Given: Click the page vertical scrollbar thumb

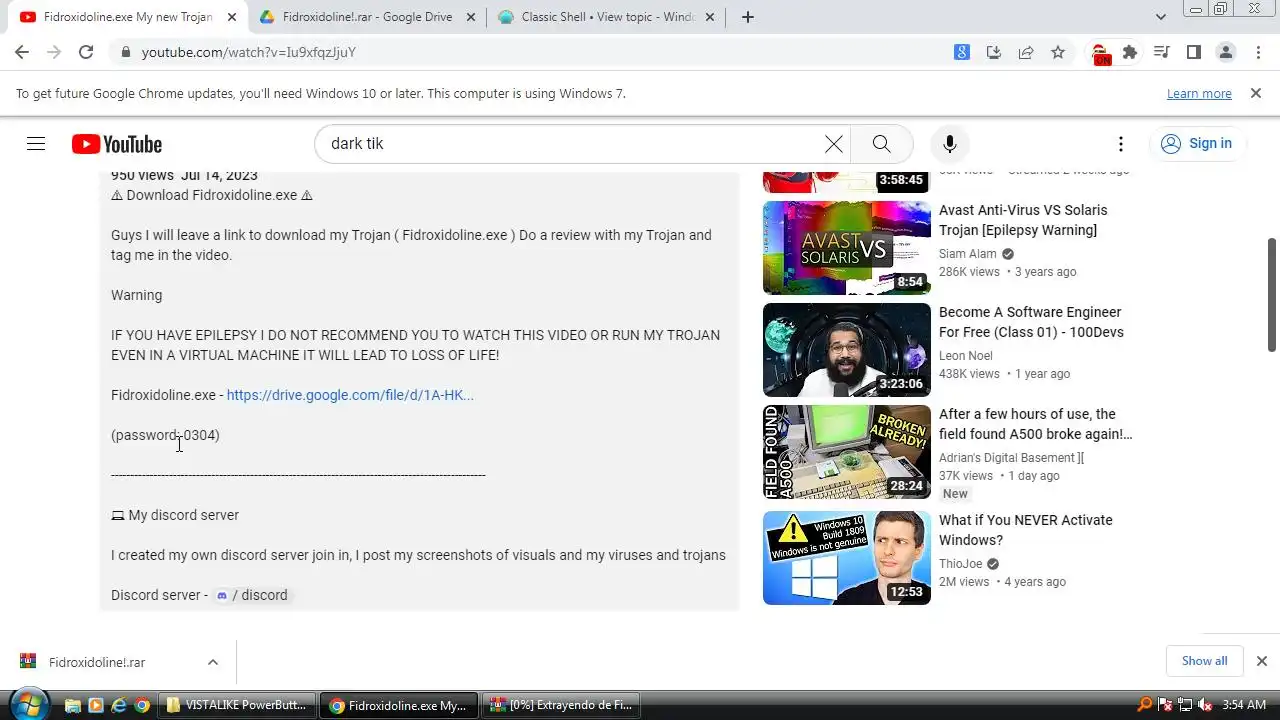Looking at the screenshot, I should [x=1272, y=294].
